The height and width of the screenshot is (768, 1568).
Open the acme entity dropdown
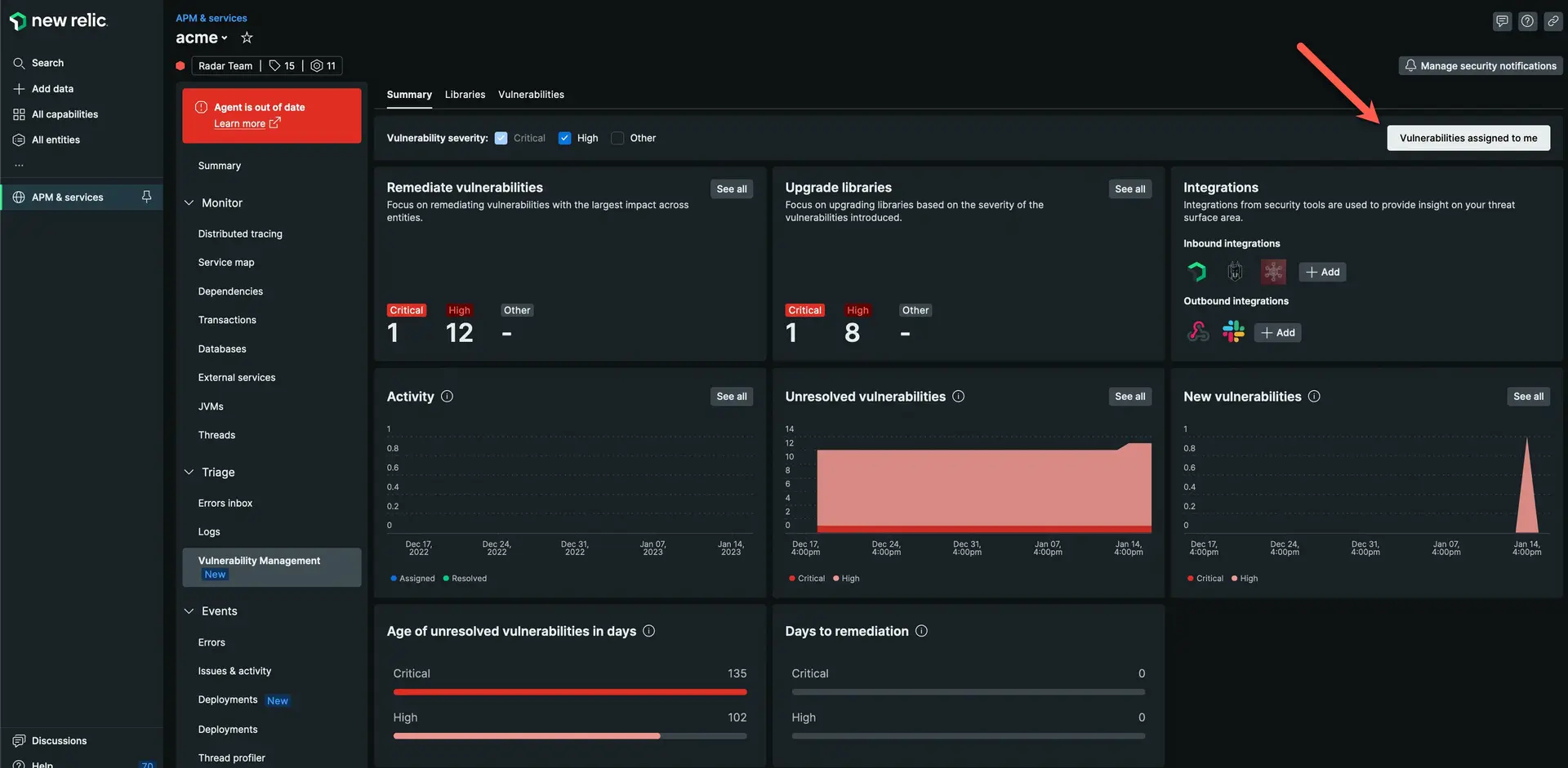202,38
